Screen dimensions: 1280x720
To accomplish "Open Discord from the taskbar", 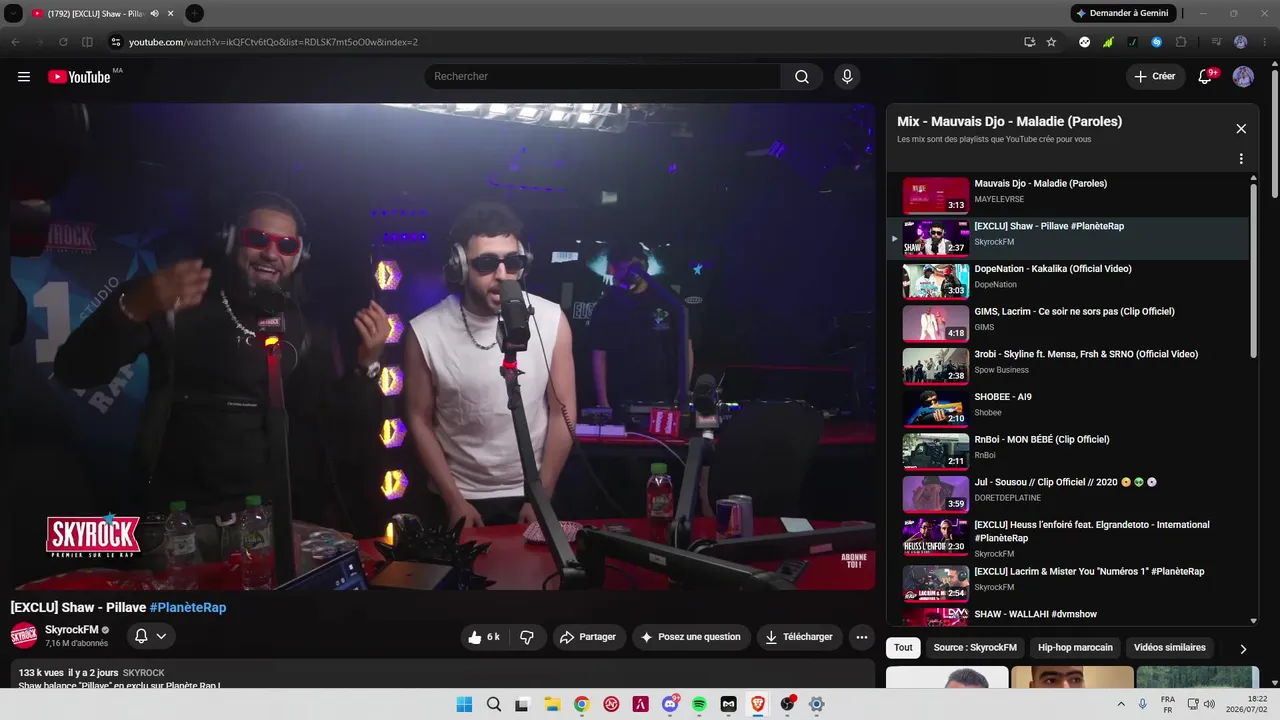I will click(670, 704).
